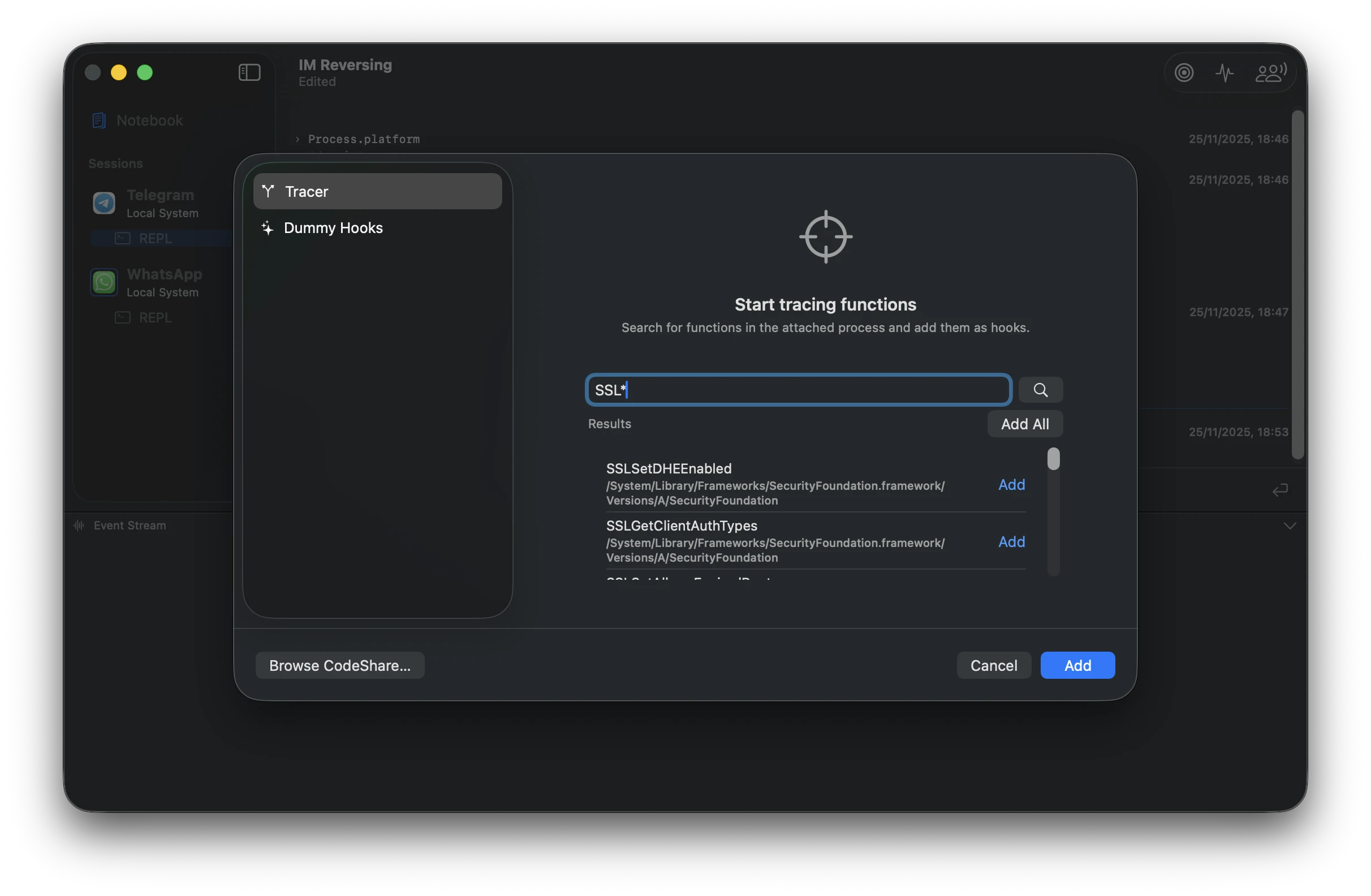Click the Event Stream waveform icon

click(x=79, y=525)
